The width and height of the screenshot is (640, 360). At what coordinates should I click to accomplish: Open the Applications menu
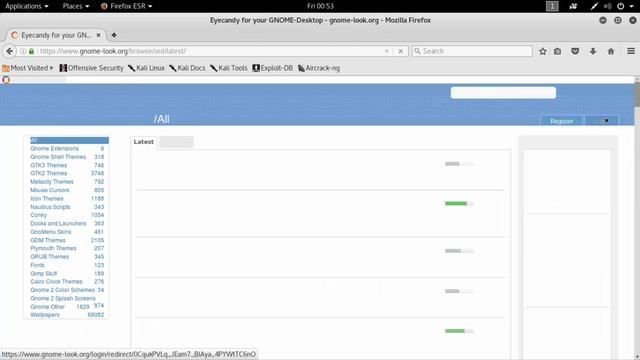(27, 6)
